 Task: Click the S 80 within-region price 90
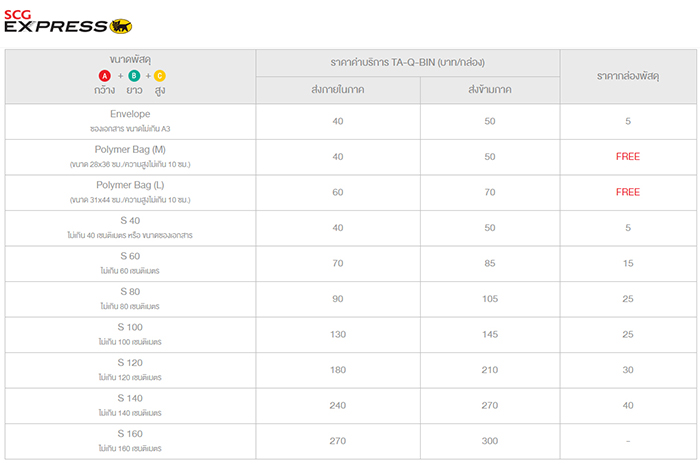pyautogui.click(x=338, y=299)
